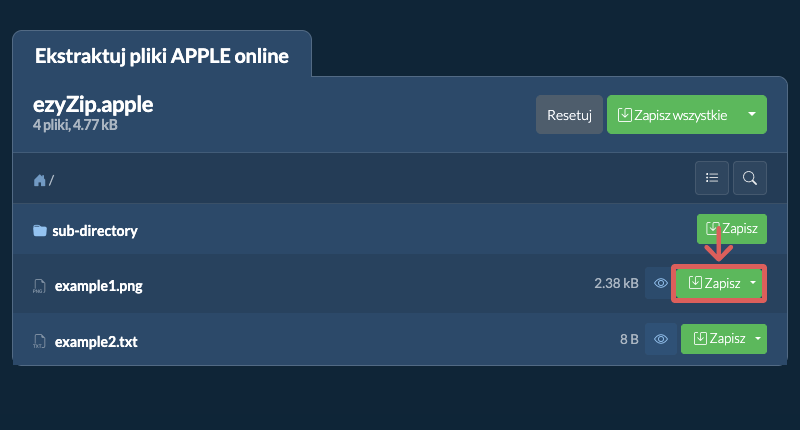Click the sub-directory folder icon

coord(40,231)
